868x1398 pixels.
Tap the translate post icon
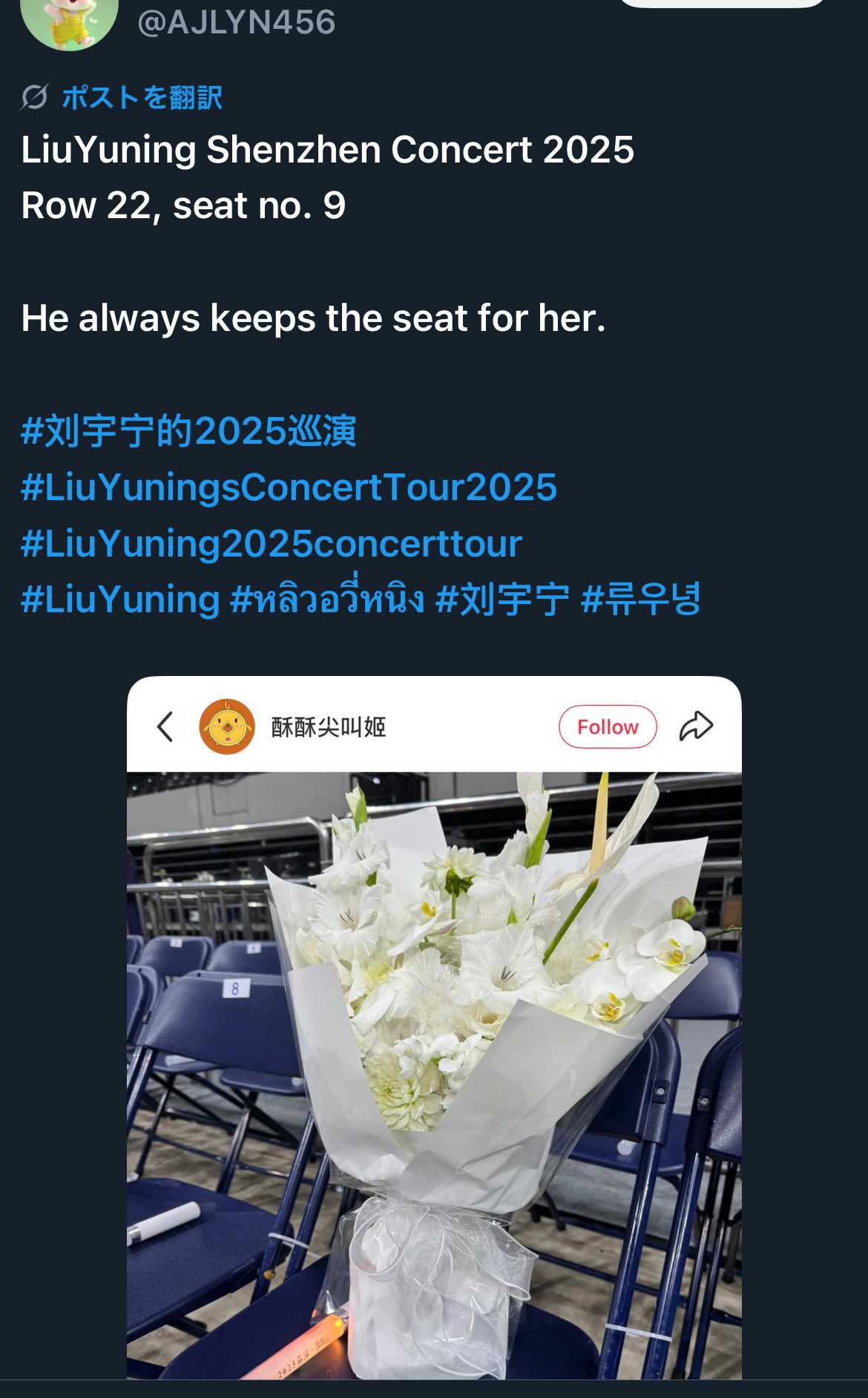click(34, 97)
